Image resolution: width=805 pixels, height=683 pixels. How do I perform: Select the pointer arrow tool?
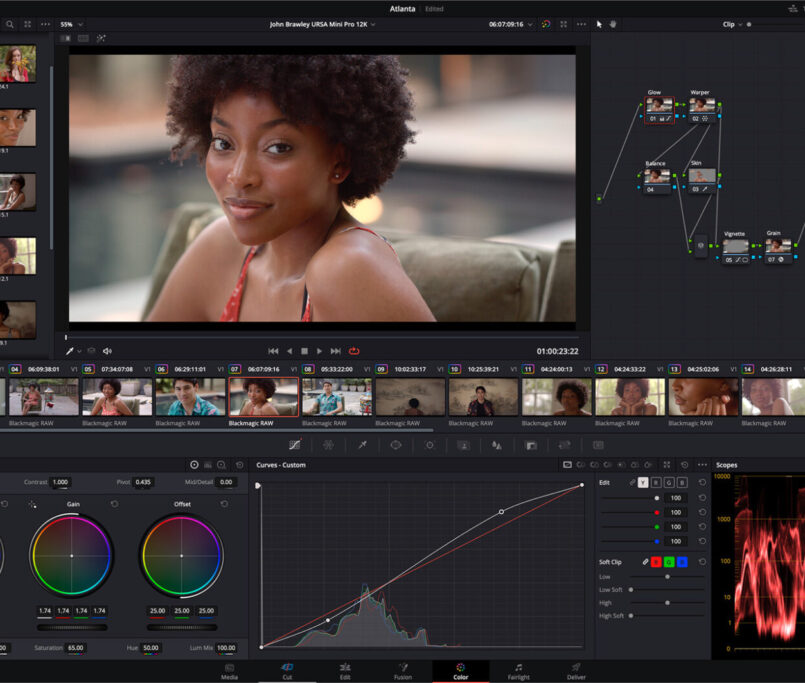click(x=599, y=24)
